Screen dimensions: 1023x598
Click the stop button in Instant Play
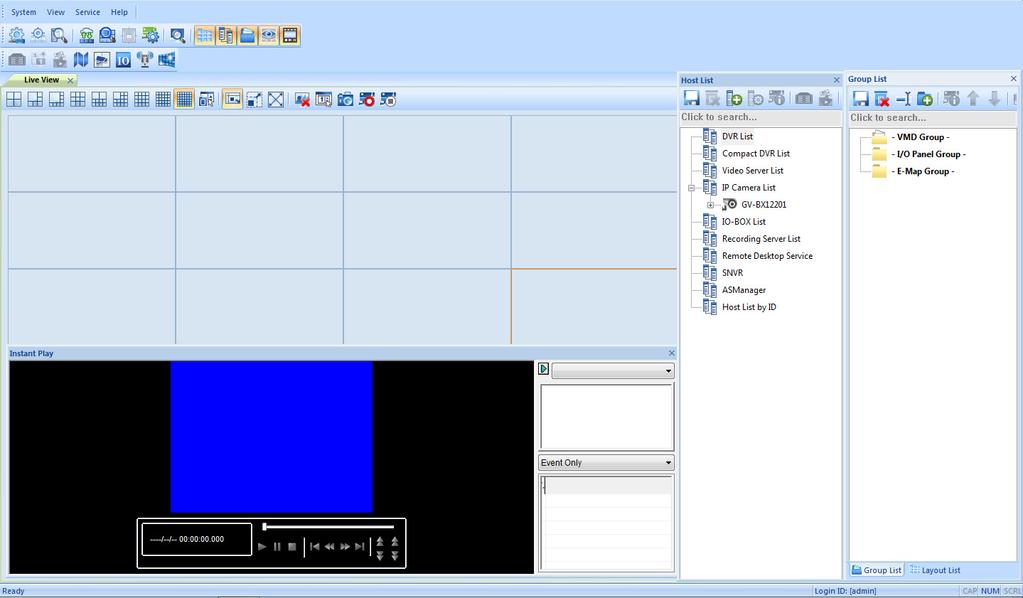[292, 546]
